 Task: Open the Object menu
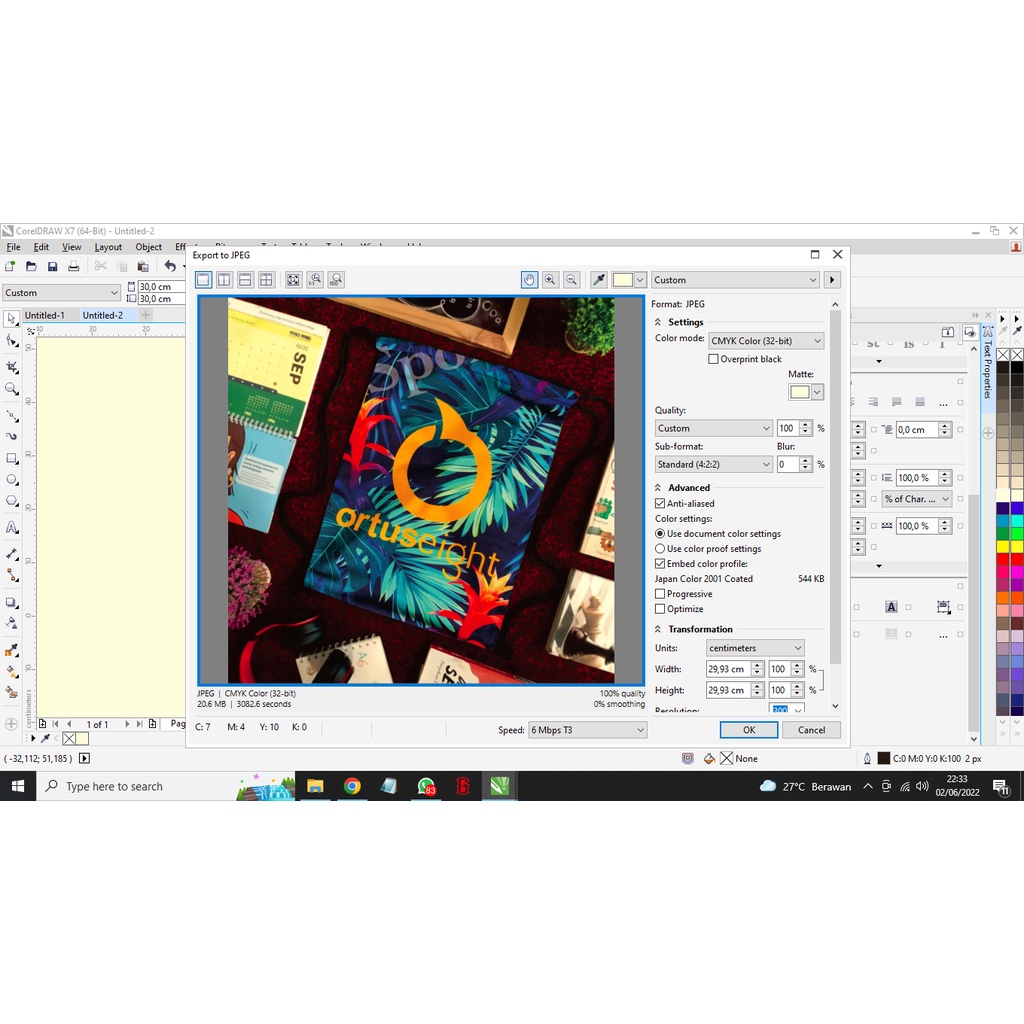coord(148,247)
